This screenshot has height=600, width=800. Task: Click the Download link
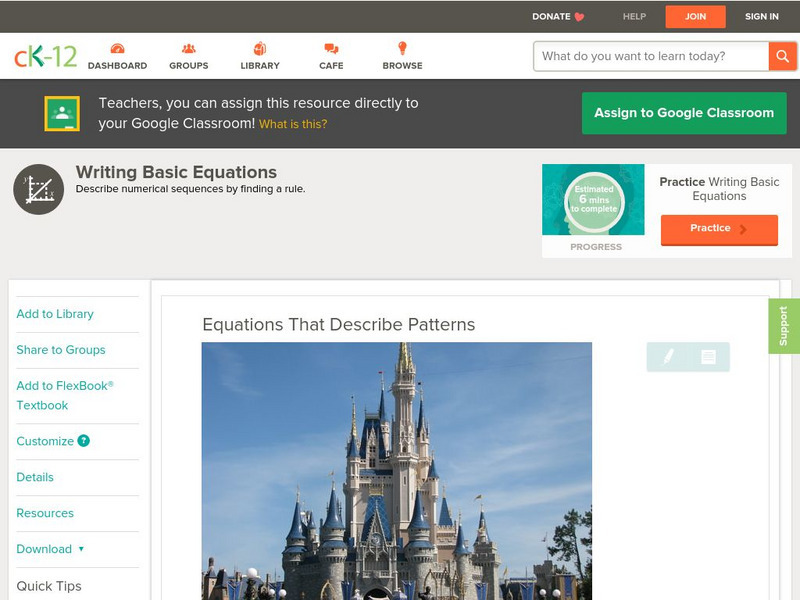pos(44,549)
